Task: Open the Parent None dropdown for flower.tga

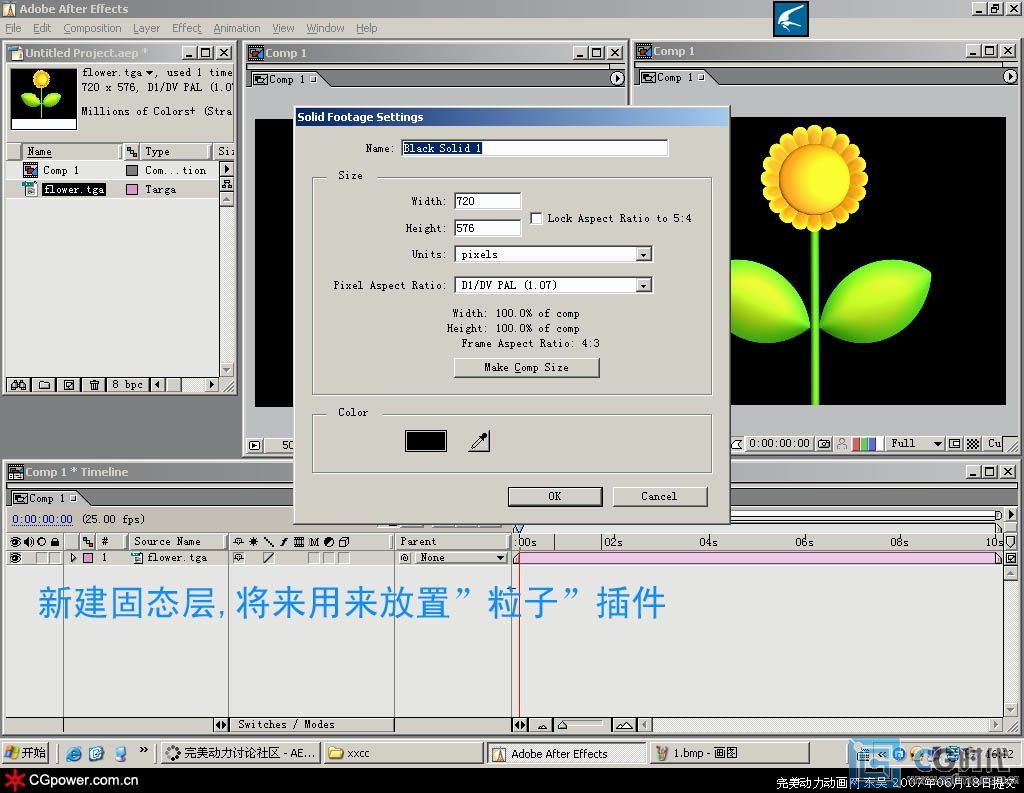Action: tap(460, 558)
